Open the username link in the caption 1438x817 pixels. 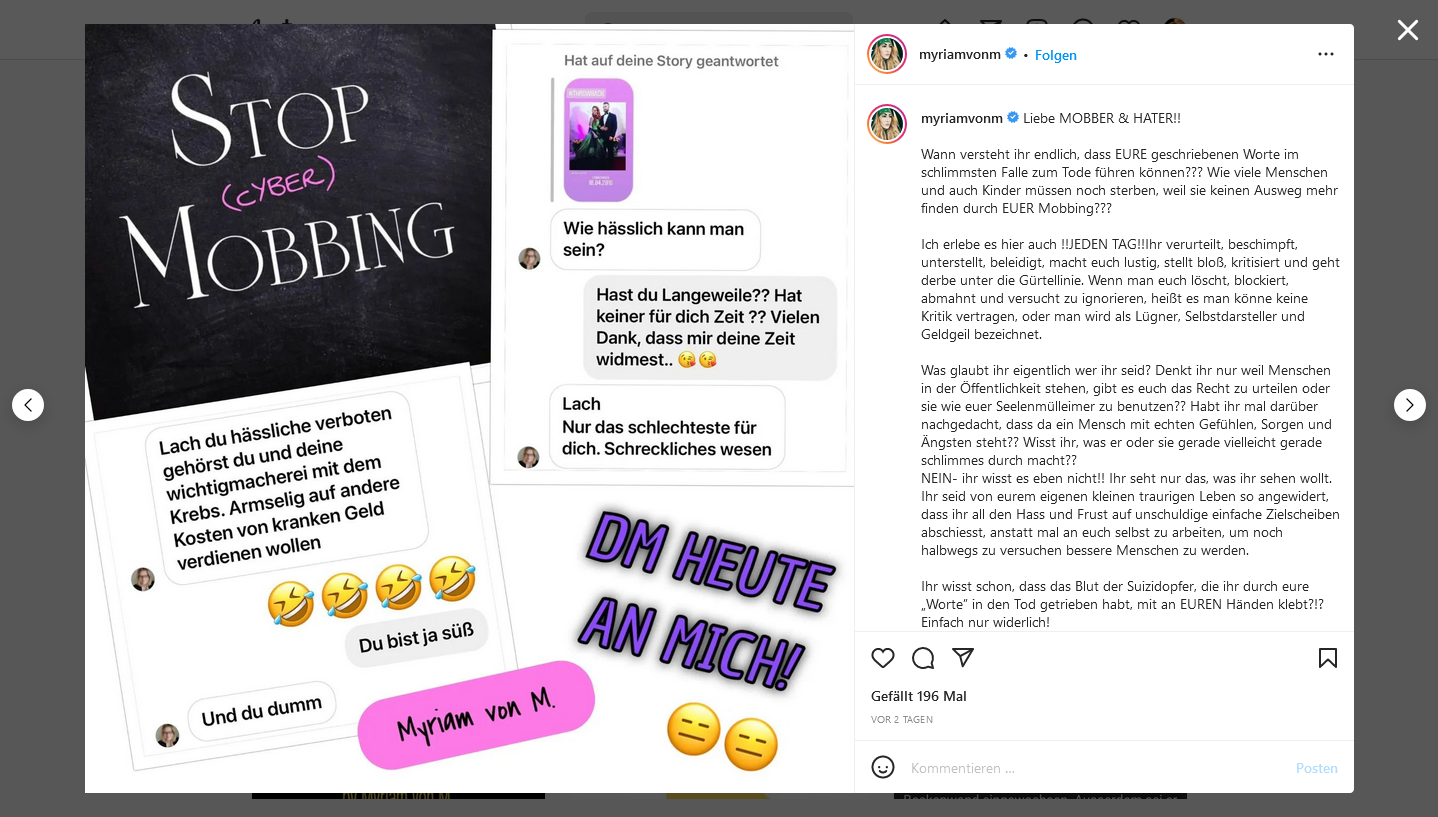click(x=962, y=118)
